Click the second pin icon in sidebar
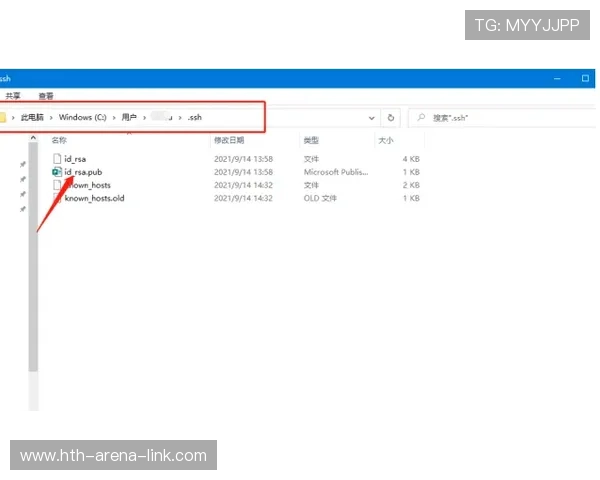 pos(22,179)
